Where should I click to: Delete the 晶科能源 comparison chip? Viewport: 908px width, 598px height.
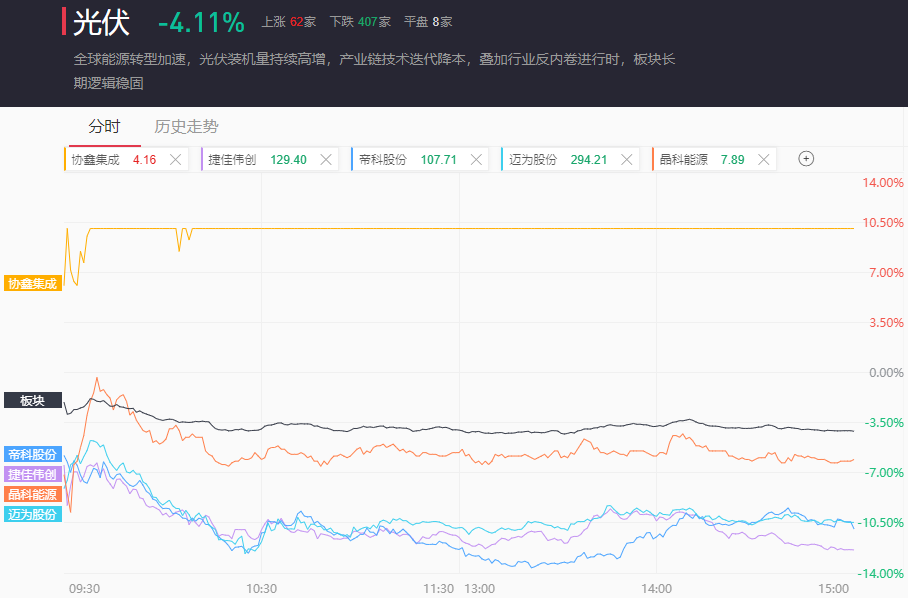764,159
